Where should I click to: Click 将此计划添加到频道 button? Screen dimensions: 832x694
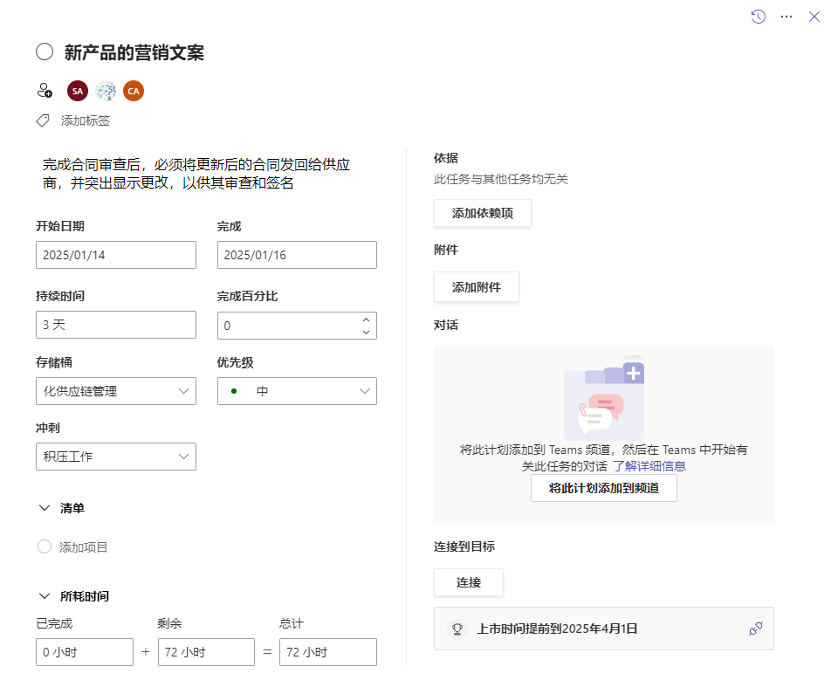(x=604, y=488)
